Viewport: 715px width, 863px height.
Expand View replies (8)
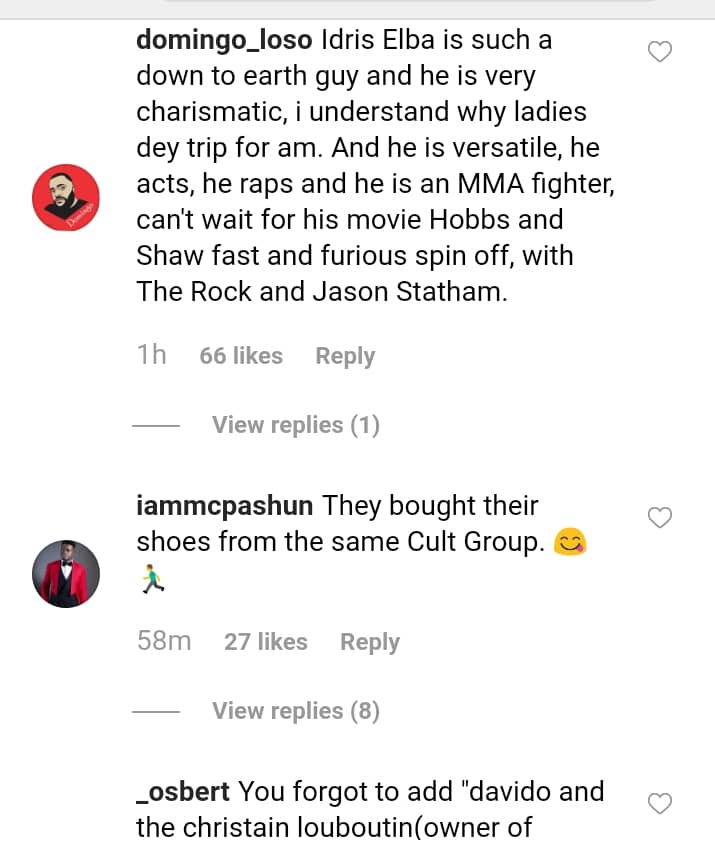(296, 711)
